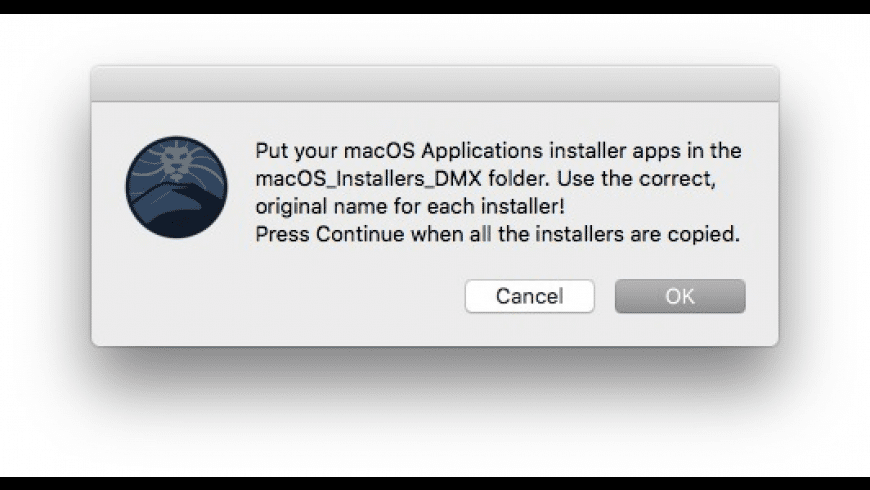
Task: Click white background above the dialog
Action: 434,38
